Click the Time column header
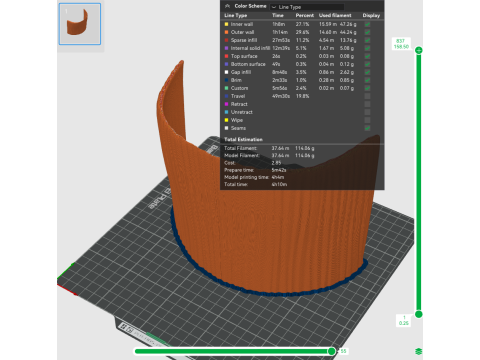The width and height of the screenshot is (480, 360). pyautogui.click(x=278, y=15)
